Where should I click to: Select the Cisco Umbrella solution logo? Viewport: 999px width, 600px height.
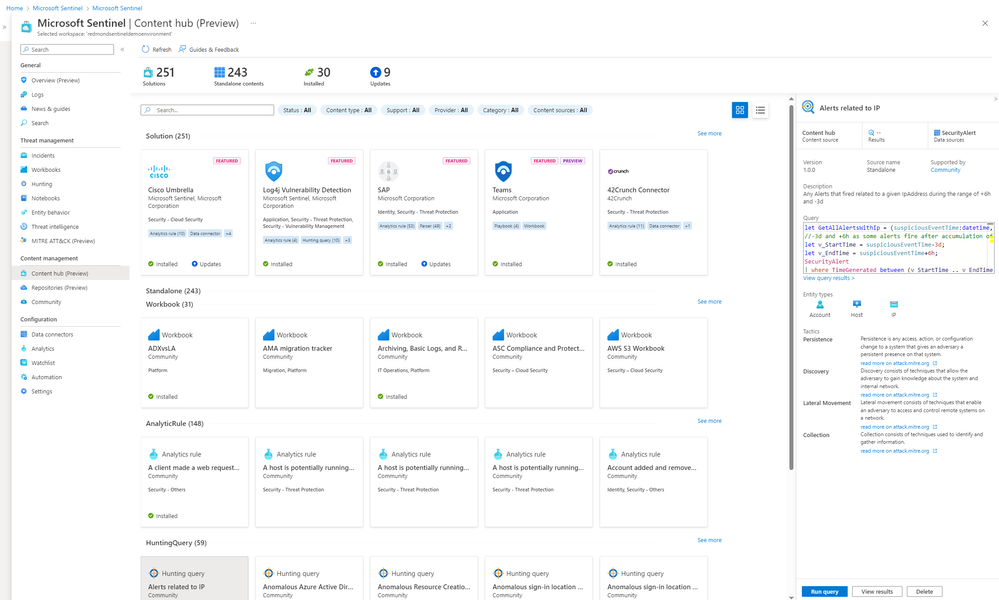(159, 171)
